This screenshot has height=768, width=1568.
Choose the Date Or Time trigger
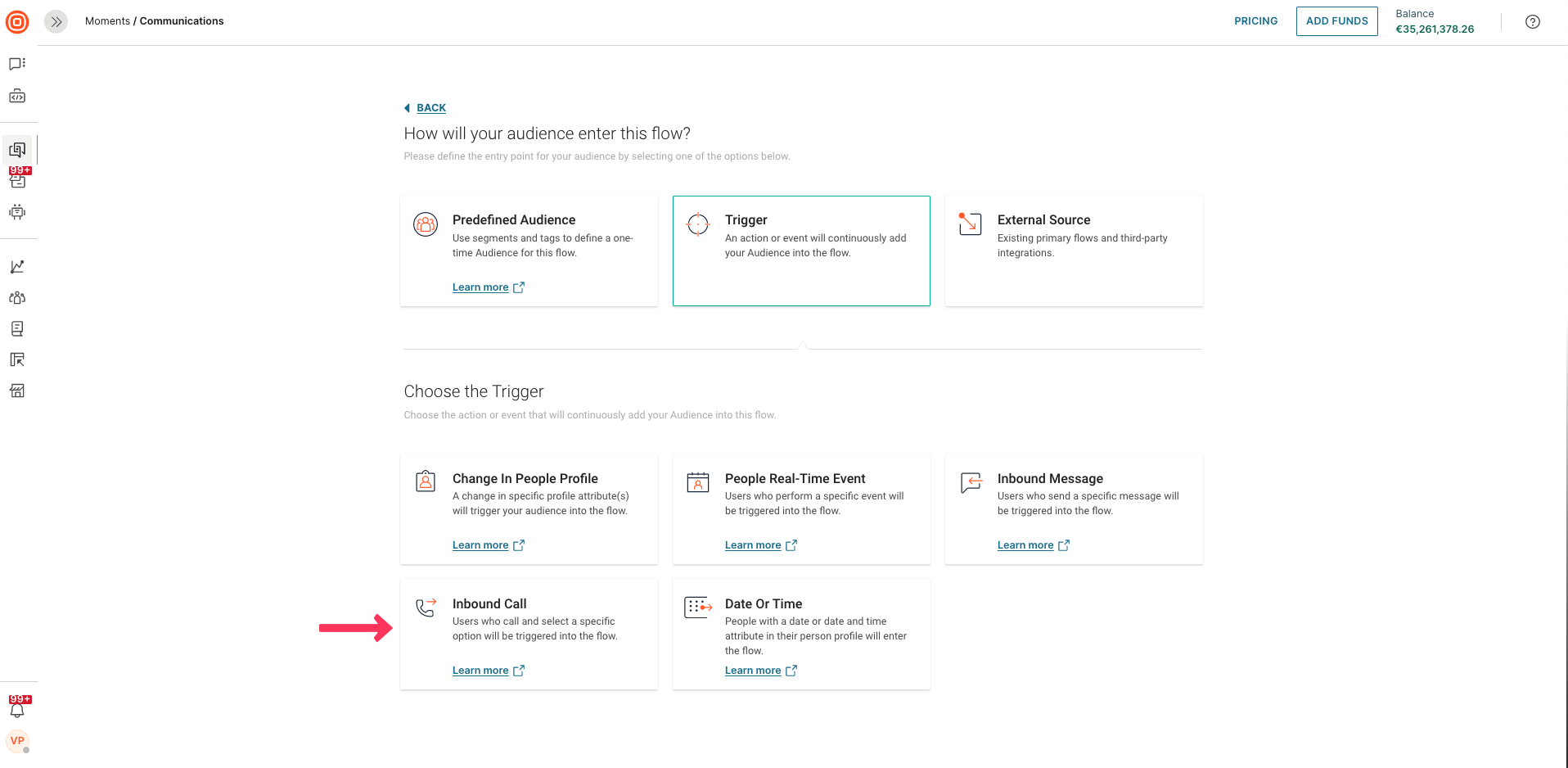click(800, 634)
